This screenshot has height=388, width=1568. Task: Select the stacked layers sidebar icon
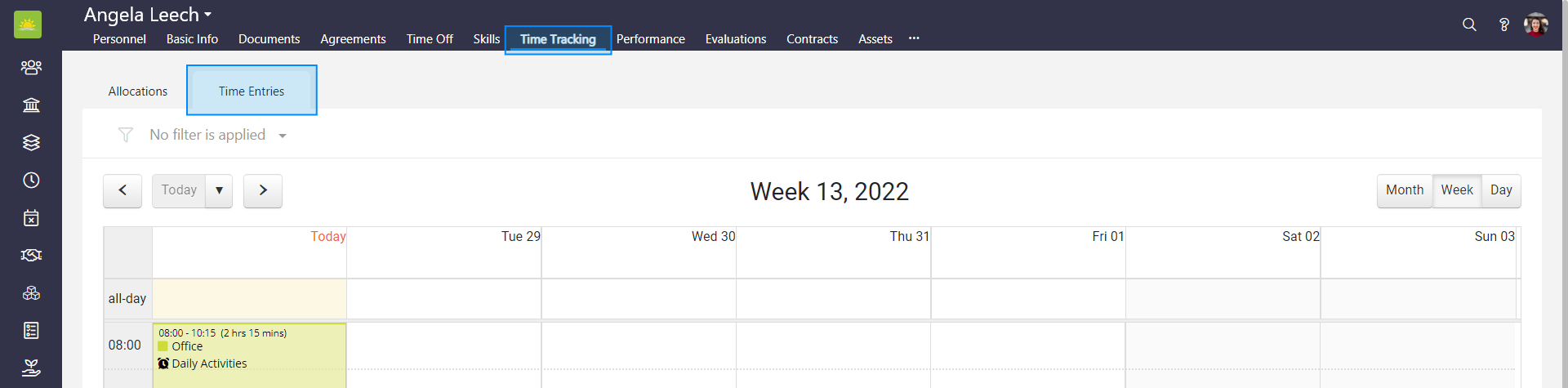31,142
